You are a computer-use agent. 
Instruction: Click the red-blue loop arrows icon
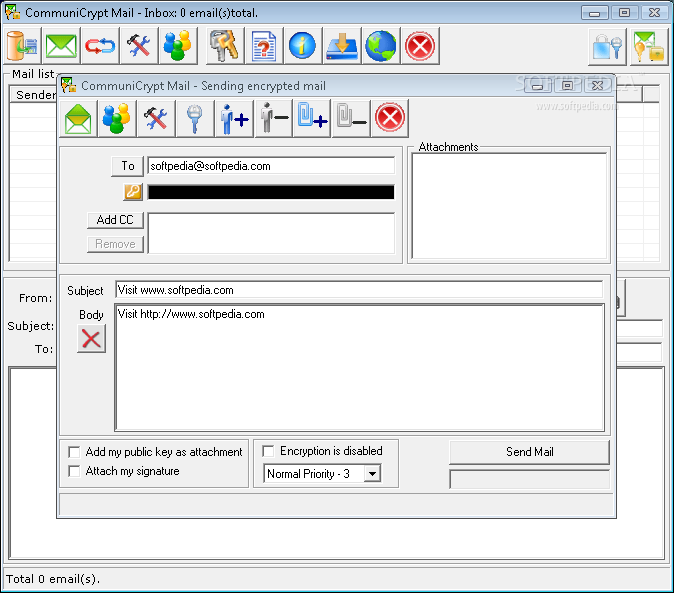click(x=100, y=46)
